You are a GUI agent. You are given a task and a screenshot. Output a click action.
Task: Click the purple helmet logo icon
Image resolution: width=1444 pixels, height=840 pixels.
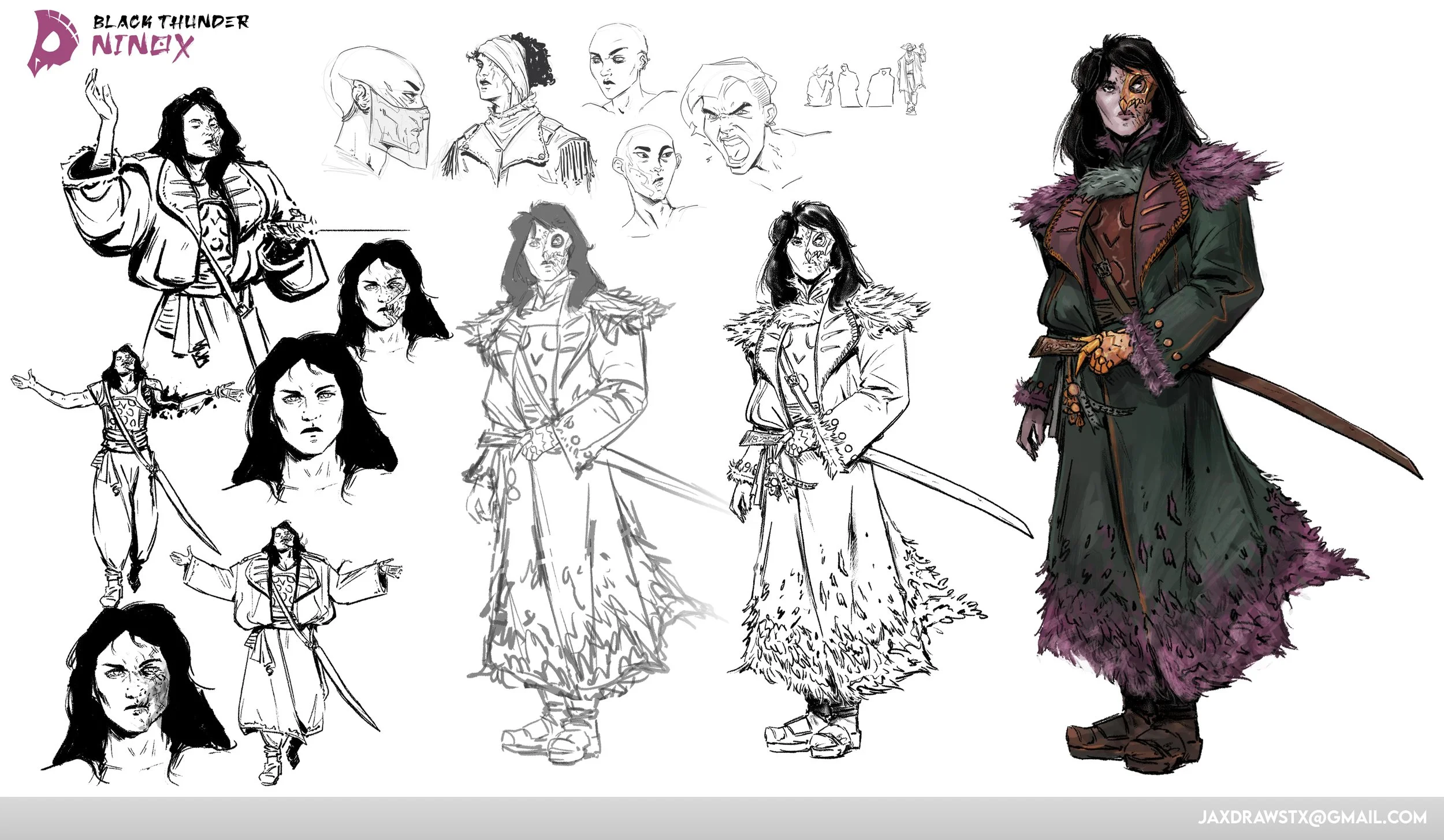(53, 43)
